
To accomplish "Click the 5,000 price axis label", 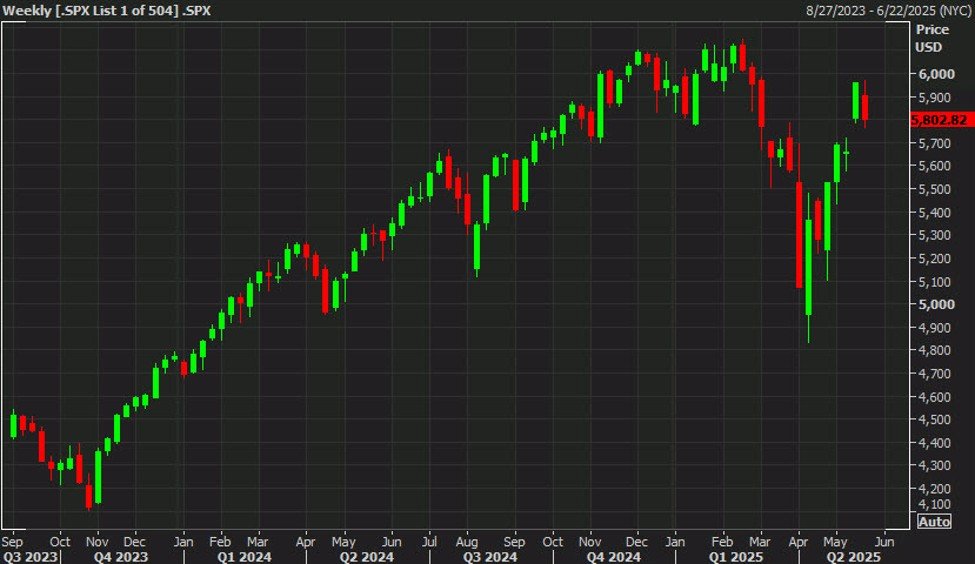I will [x=937, y=305].
